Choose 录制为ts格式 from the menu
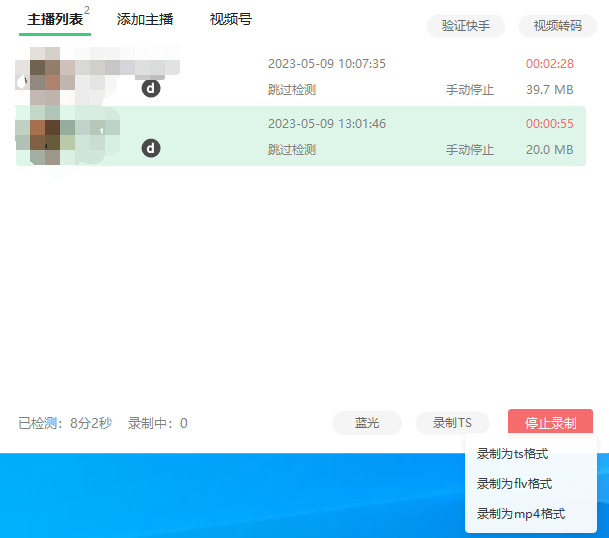Screen dimensions: 609x538 pos(512,454)
